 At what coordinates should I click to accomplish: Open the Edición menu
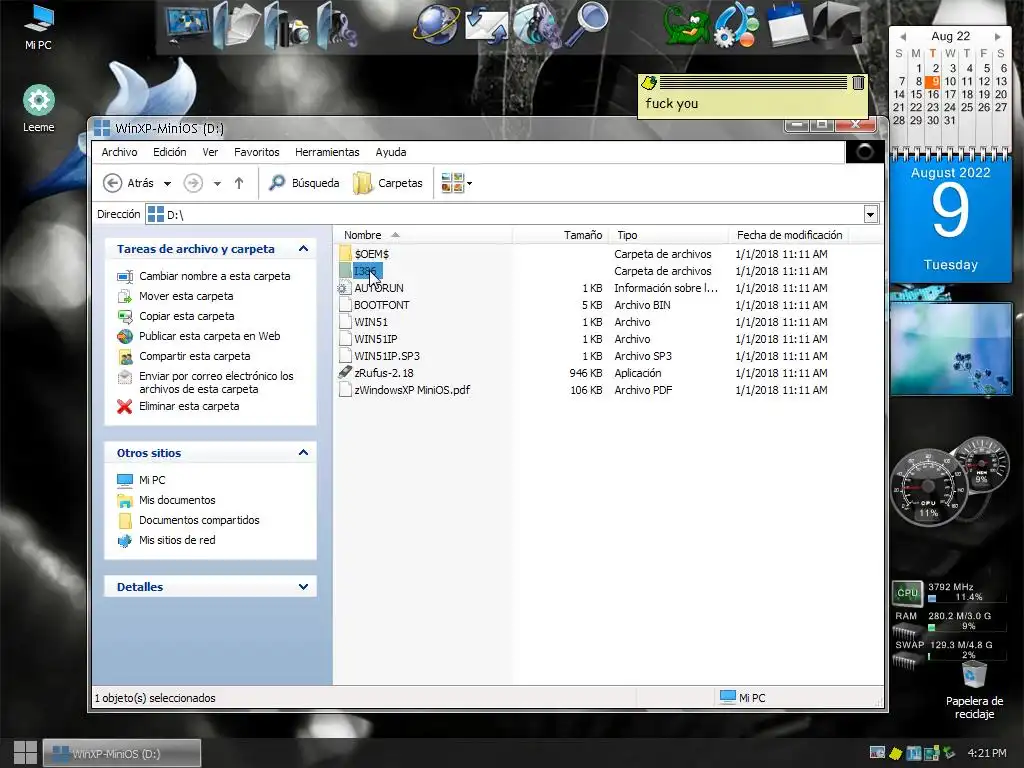point(170,152)
